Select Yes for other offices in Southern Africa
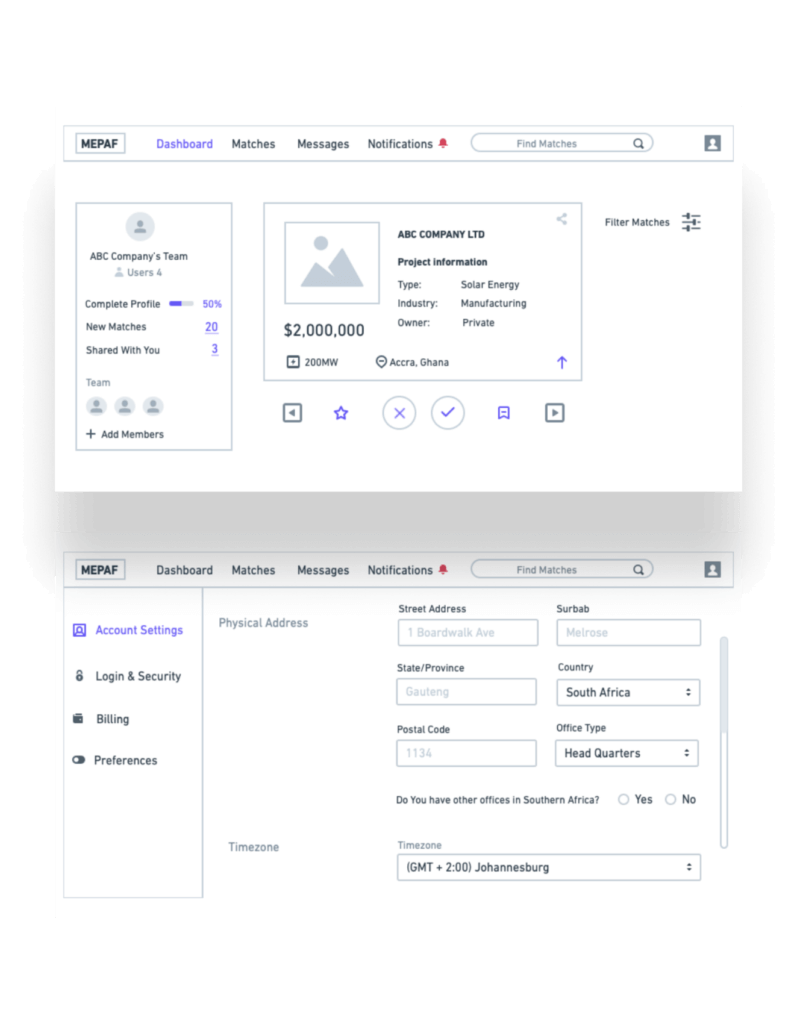The height and width of the screenshot is (1024, 794). pyautogui.click(x=624, y=799)
